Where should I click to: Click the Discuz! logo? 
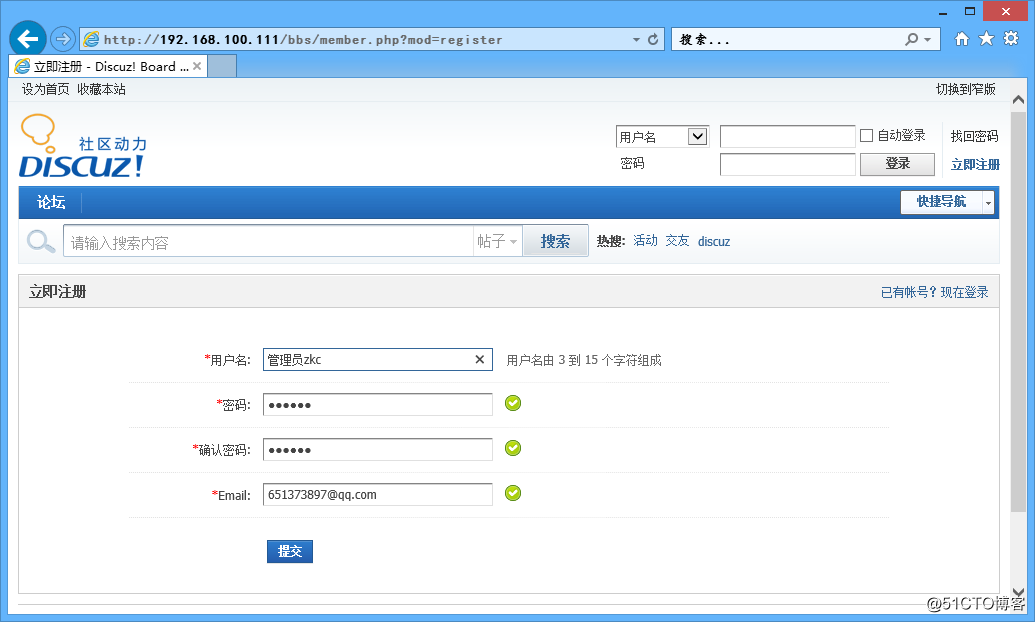click(83, 146)
